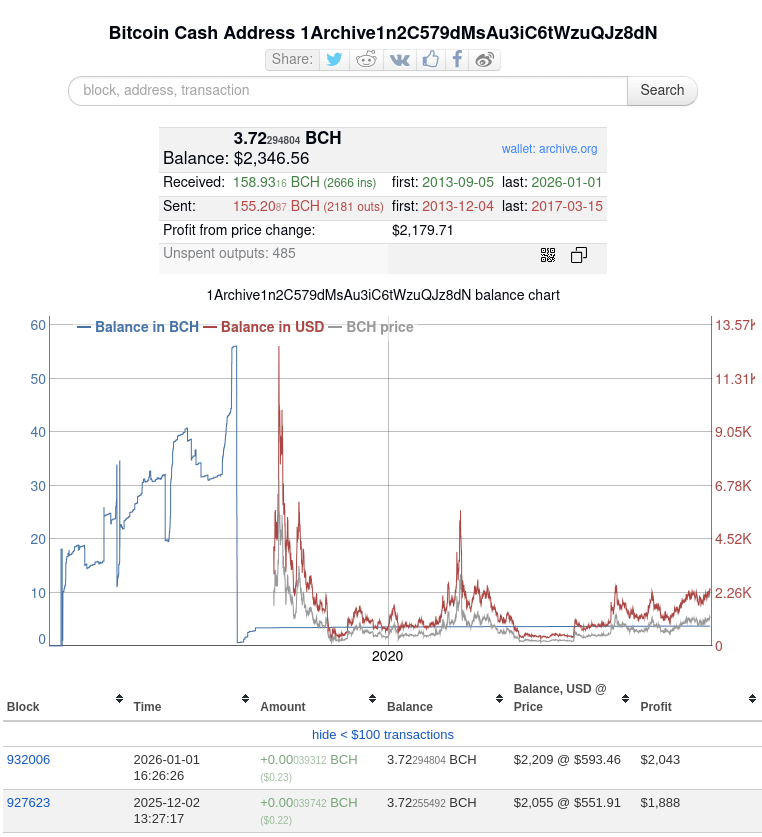Open the wallet: archive.org link

[x=549, y=149]
